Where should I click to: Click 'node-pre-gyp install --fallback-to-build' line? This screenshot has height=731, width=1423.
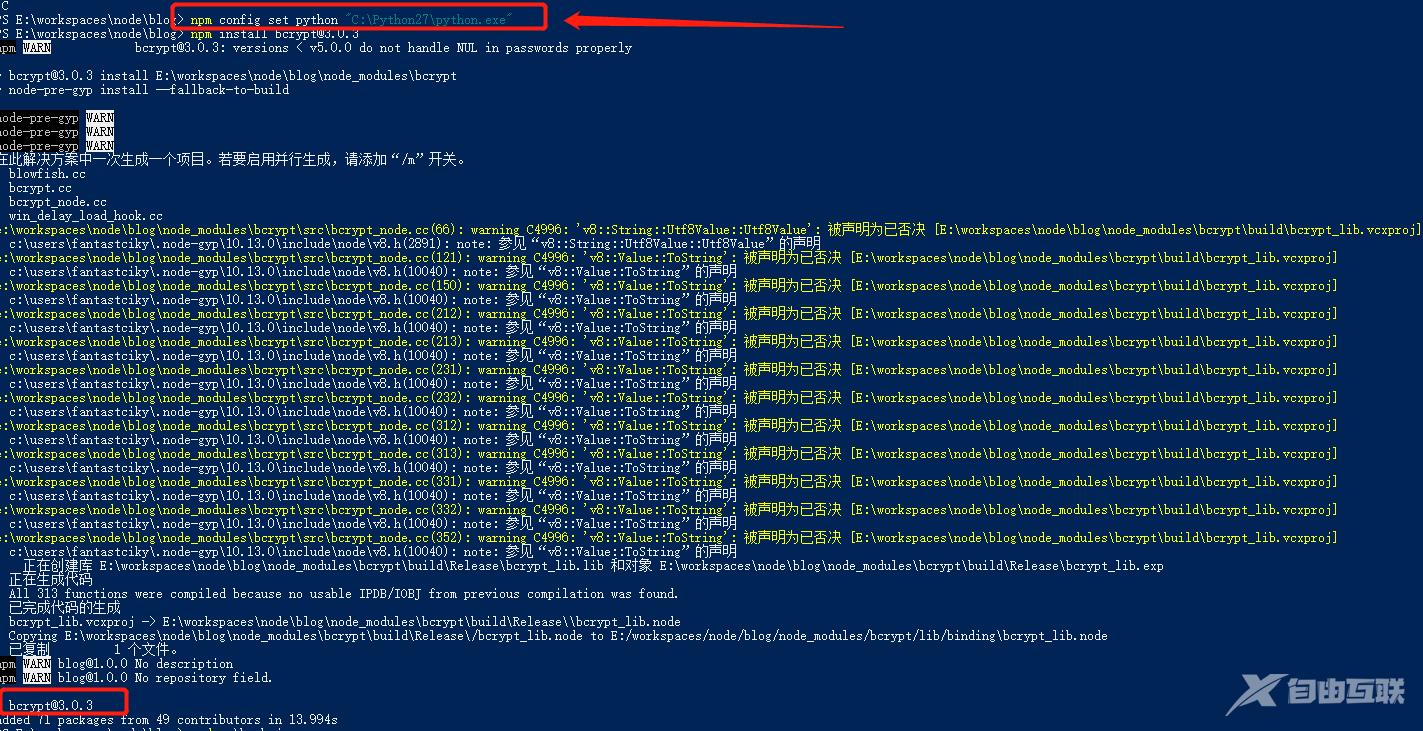click(x=144, y=90)
